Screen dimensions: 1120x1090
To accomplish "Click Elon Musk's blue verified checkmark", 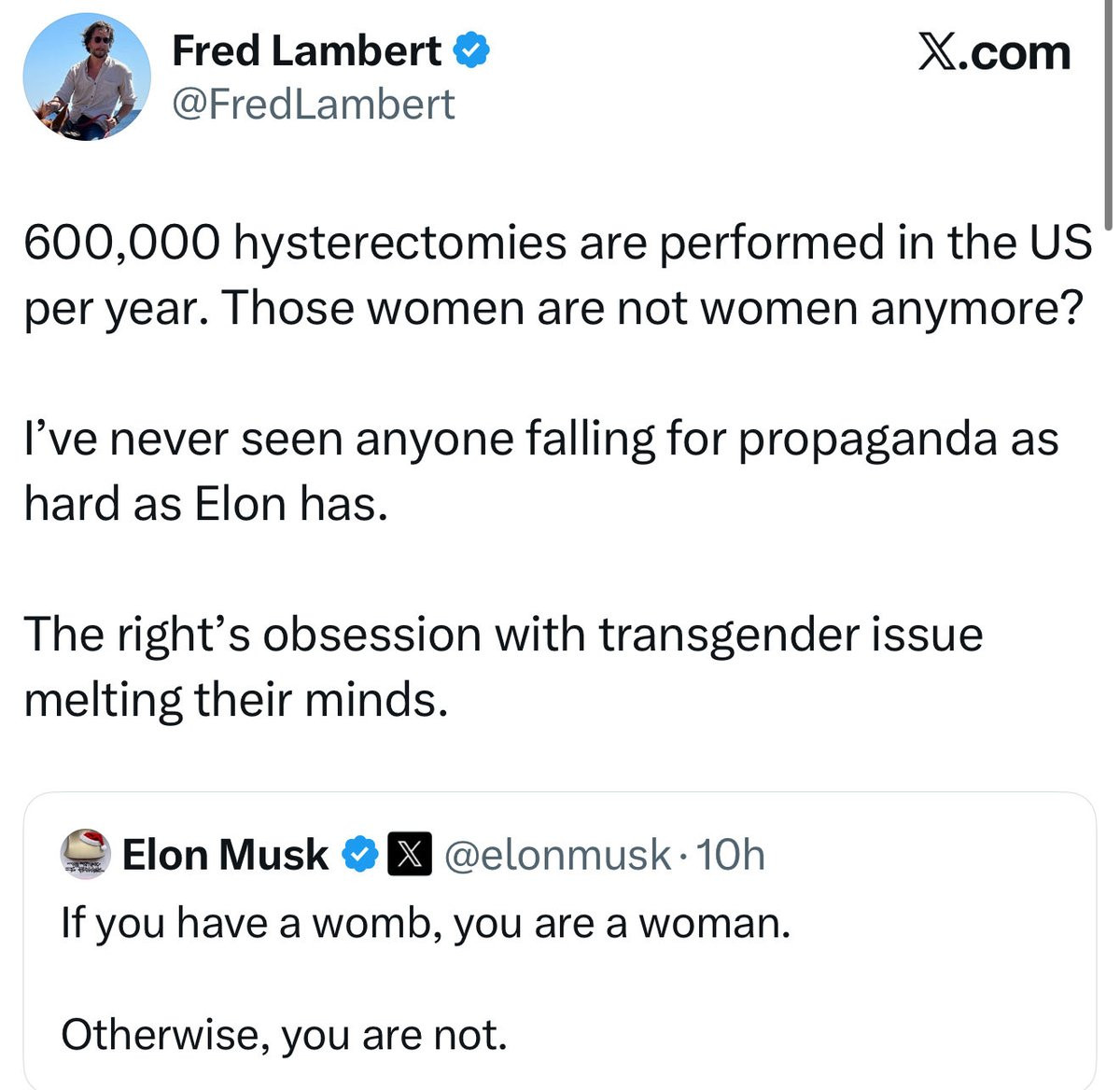I will [358, 855].
